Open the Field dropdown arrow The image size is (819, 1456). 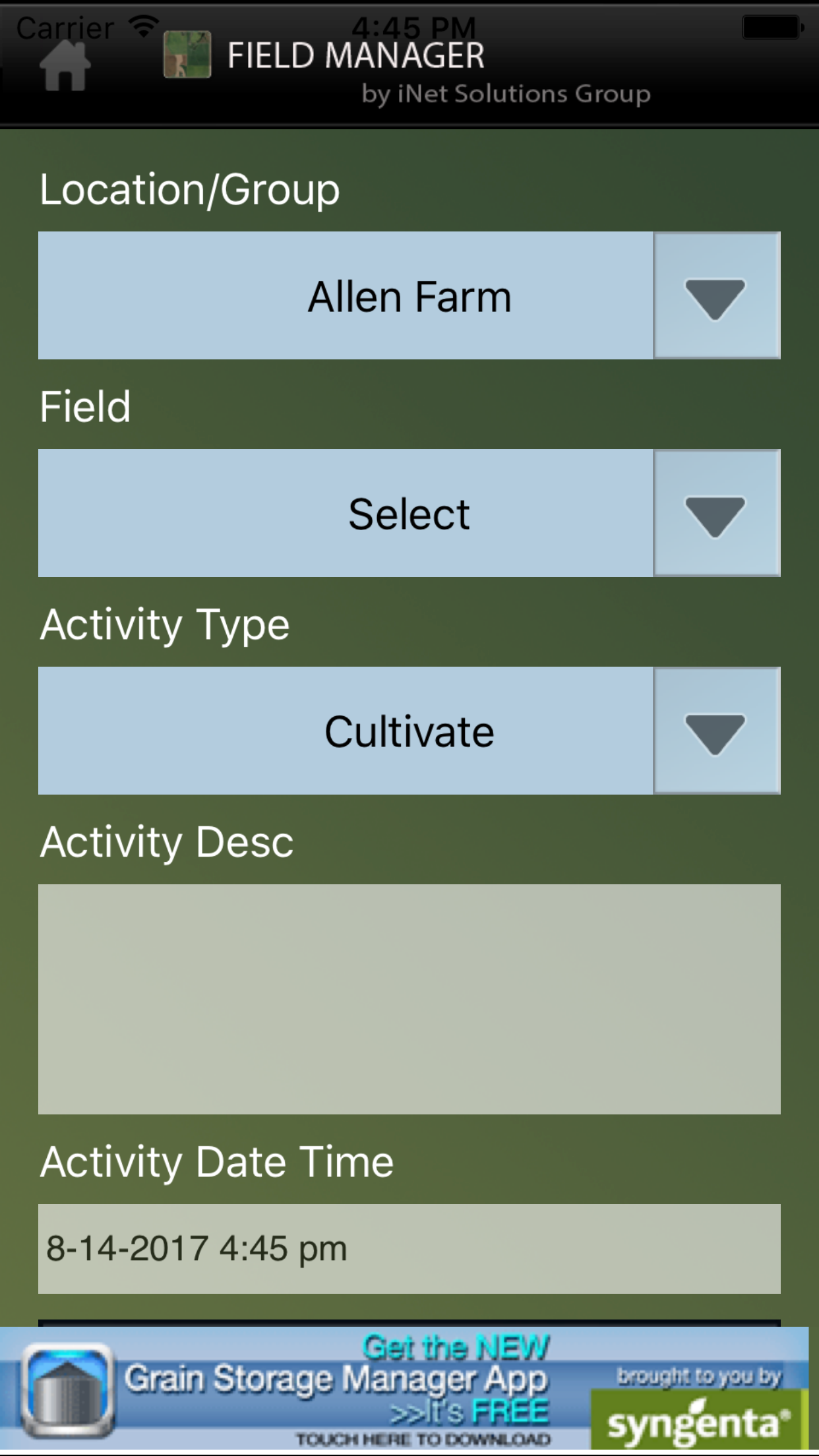pos(716,514)
